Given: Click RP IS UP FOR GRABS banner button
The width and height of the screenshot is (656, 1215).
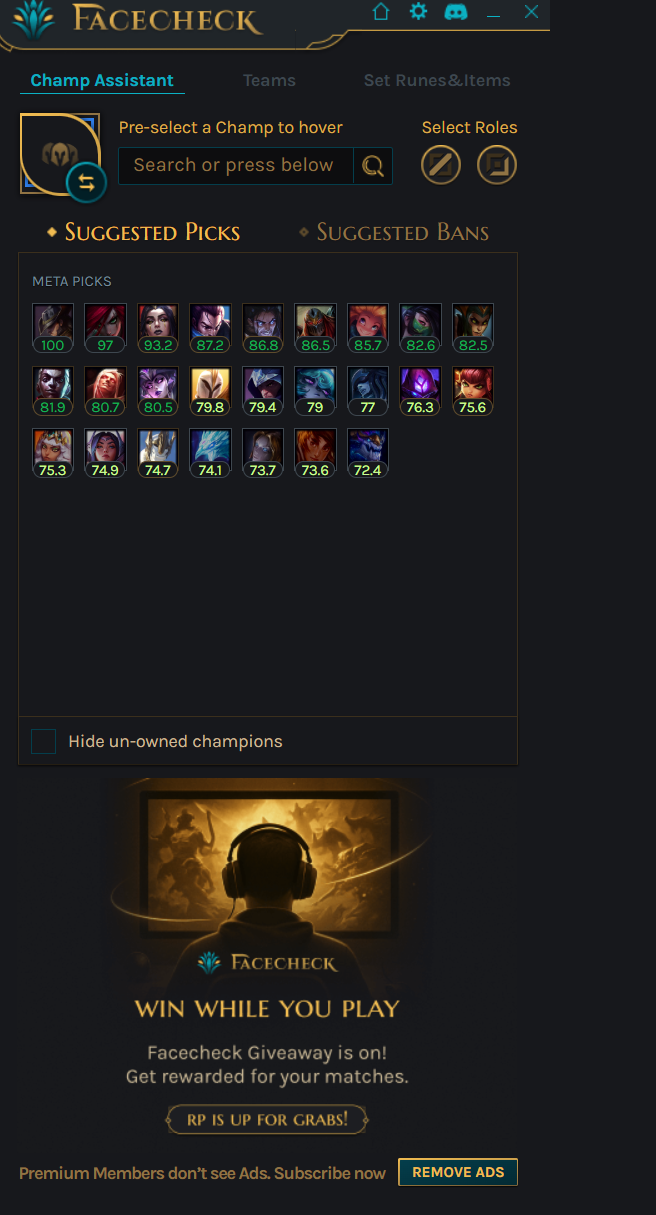Looking at the screenshot, I should click(x=267, y=1119).
